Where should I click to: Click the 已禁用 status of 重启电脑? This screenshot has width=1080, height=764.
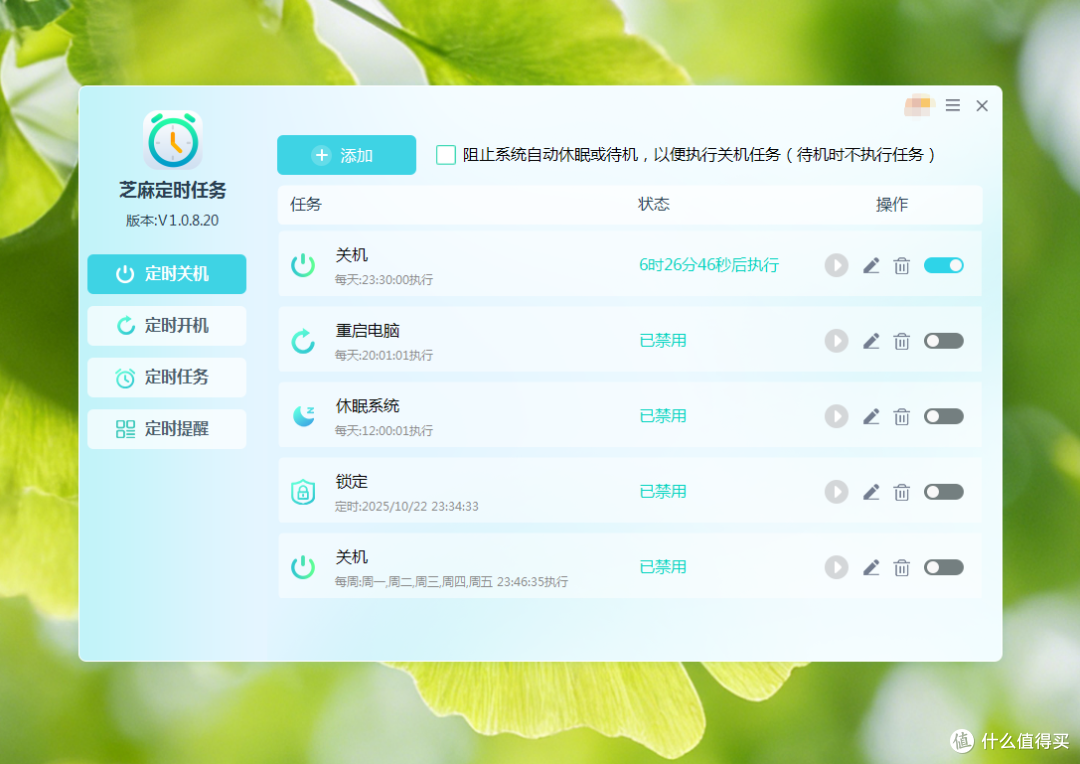click(x=663, y=340)
